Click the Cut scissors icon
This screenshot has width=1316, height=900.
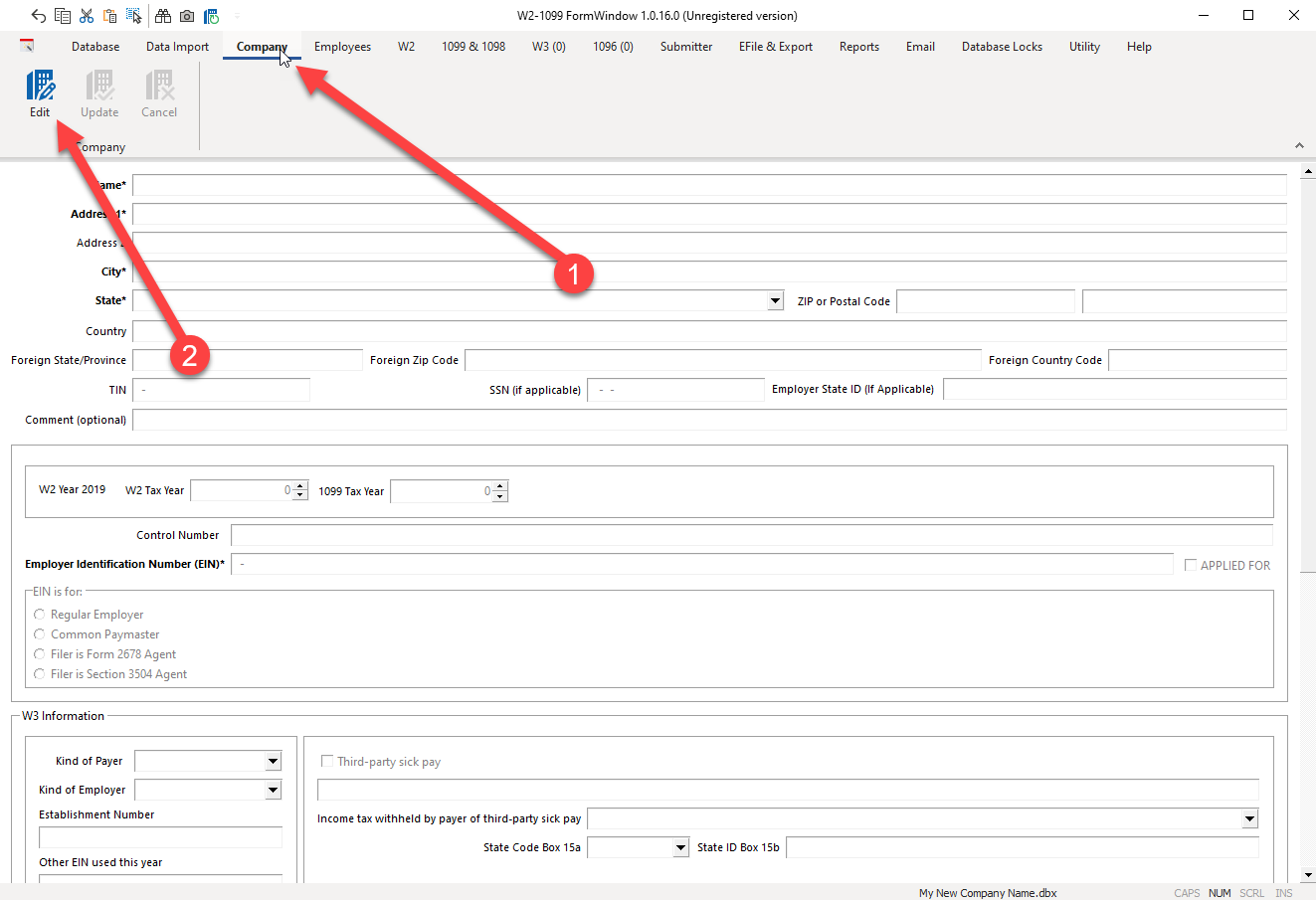pos(87,16)
